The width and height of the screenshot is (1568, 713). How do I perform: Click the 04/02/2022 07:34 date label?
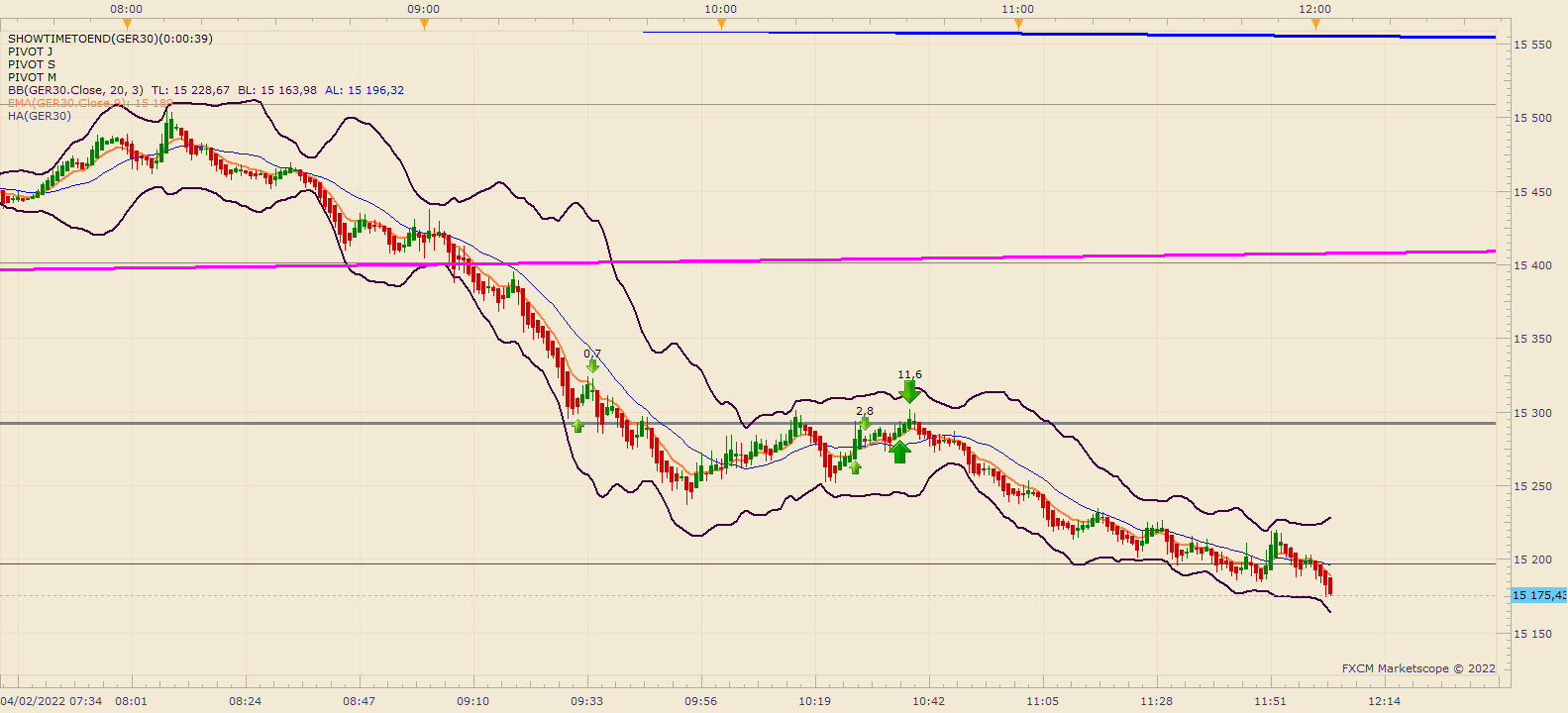[x=52, y=701]
